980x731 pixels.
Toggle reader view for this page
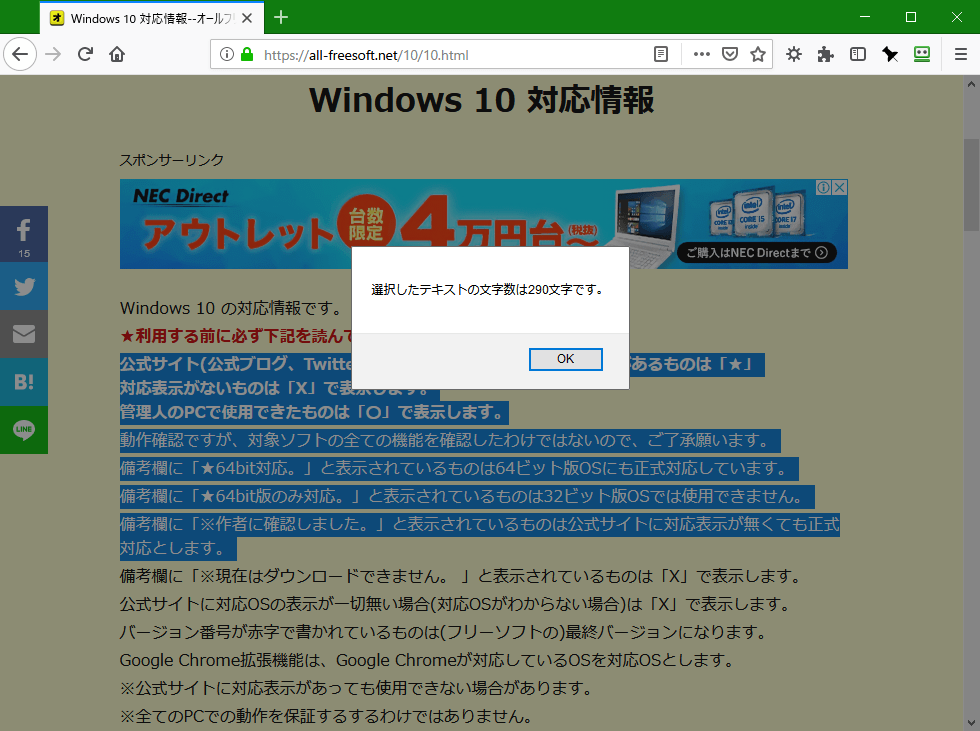[661, 54]
